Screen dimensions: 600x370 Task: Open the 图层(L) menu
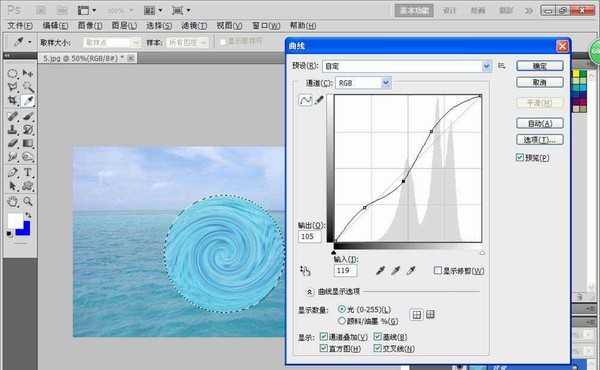(124, 26)
